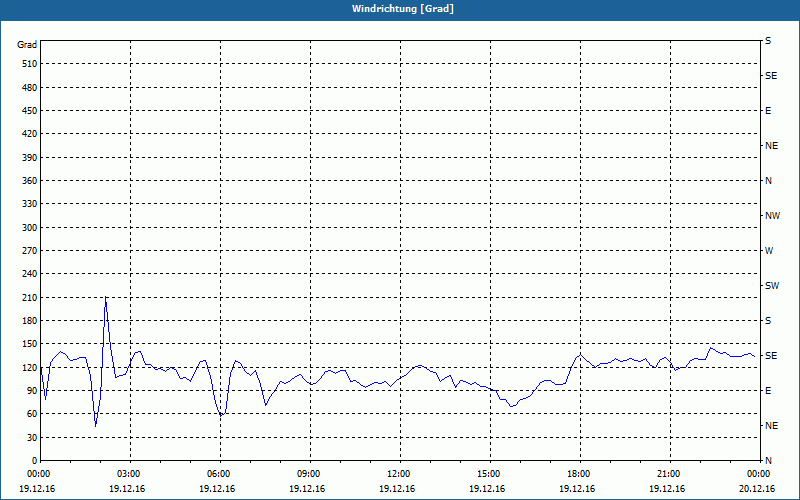This screenshot has width=800, height=500.
Task: Select the '0' degree axis label
Action: coord(34,461)
